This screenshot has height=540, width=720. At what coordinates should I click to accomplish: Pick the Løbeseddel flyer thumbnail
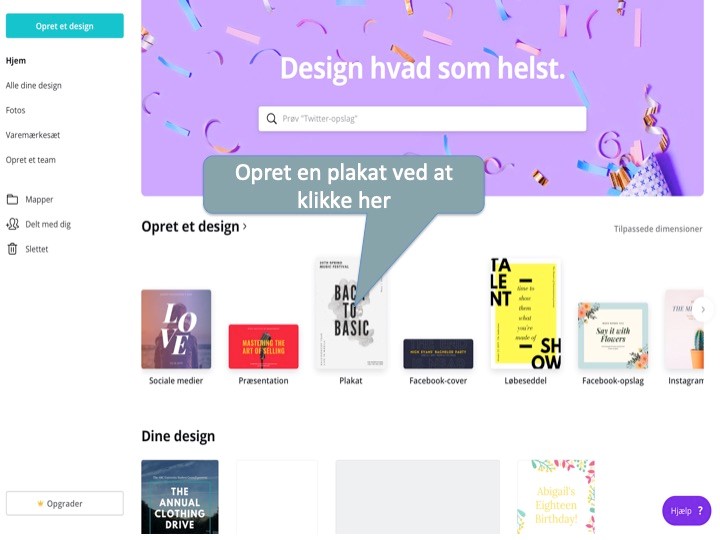(x=526, y=314)
